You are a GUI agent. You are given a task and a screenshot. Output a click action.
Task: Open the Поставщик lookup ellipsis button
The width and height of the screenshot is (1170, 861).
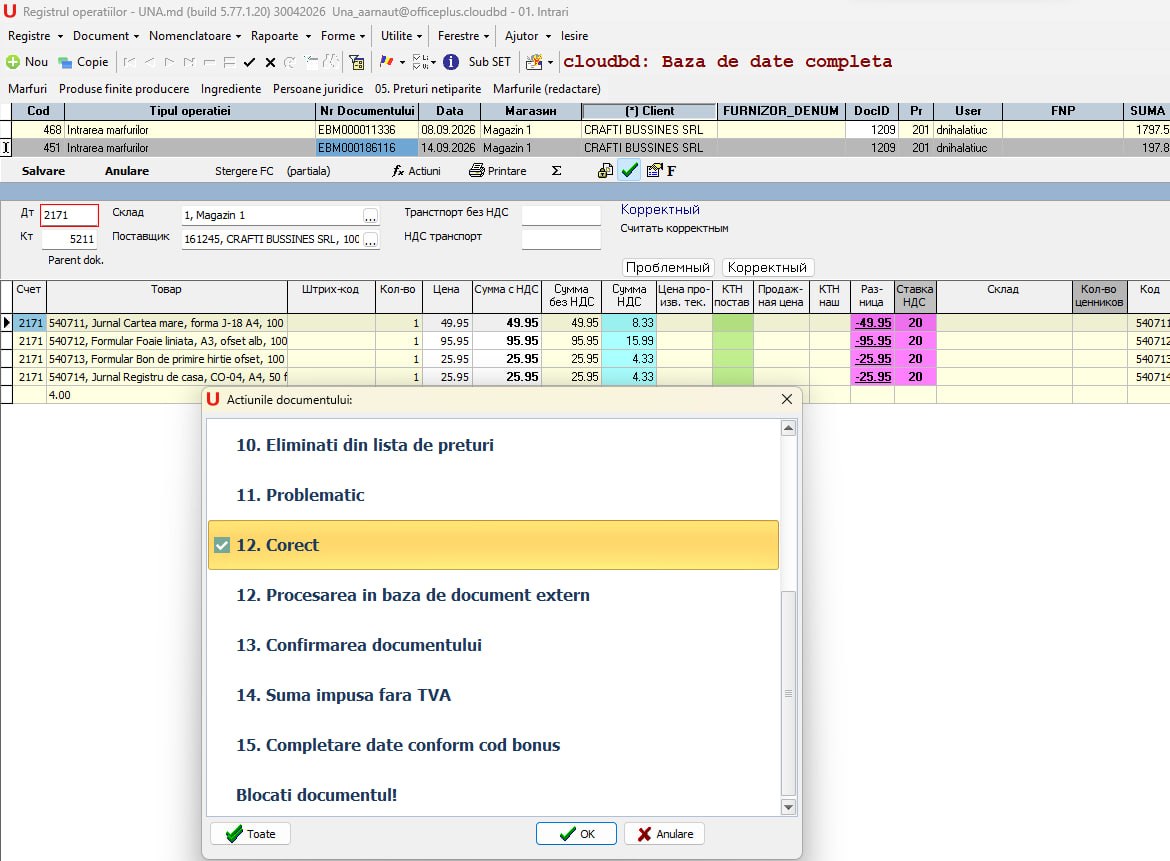tap(370, 239)
